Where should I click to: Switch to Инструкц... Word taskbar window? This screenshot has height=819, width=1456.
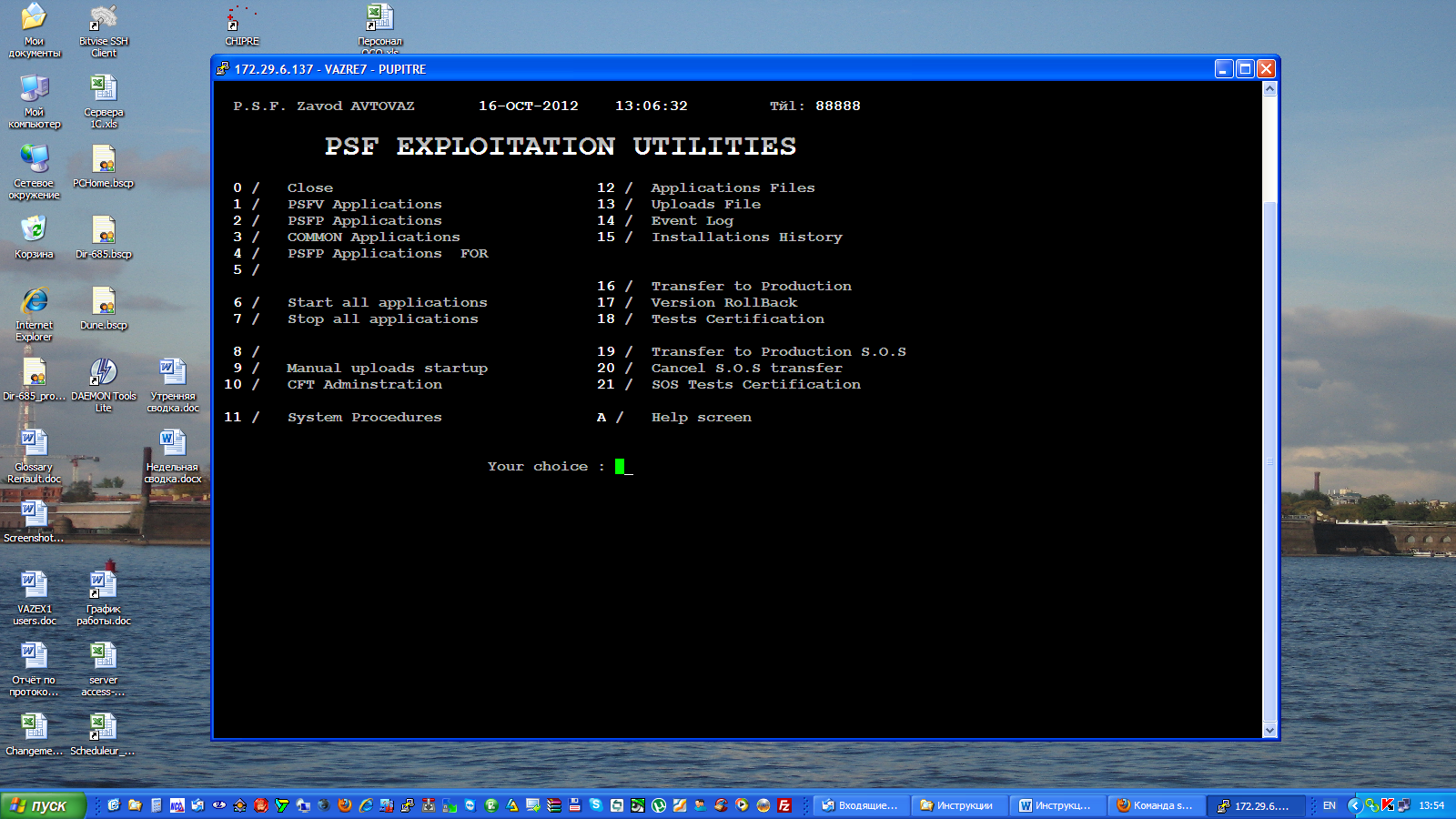point(1057,805)
